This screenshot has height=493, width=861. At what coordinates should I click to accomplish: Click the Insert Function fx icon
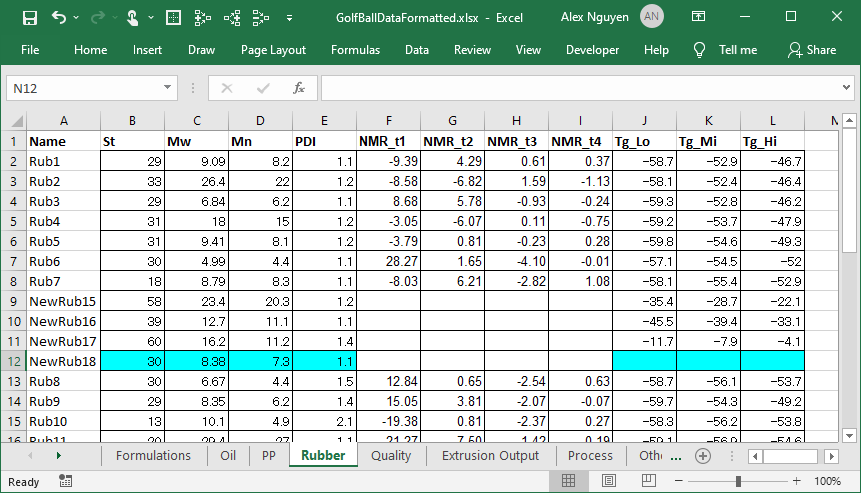(x=298, y=88)
